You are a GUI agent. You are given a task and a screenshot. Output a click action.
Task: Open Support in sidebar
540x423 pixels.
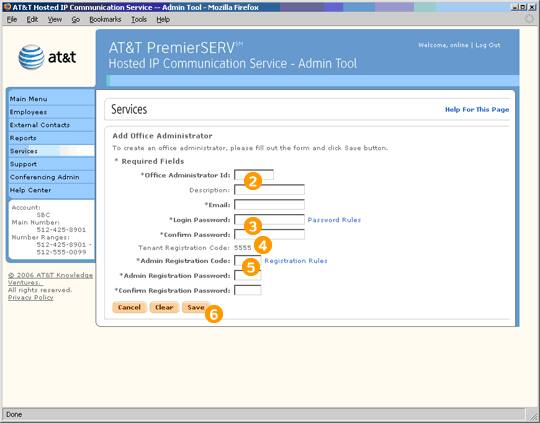coord(51,164)
